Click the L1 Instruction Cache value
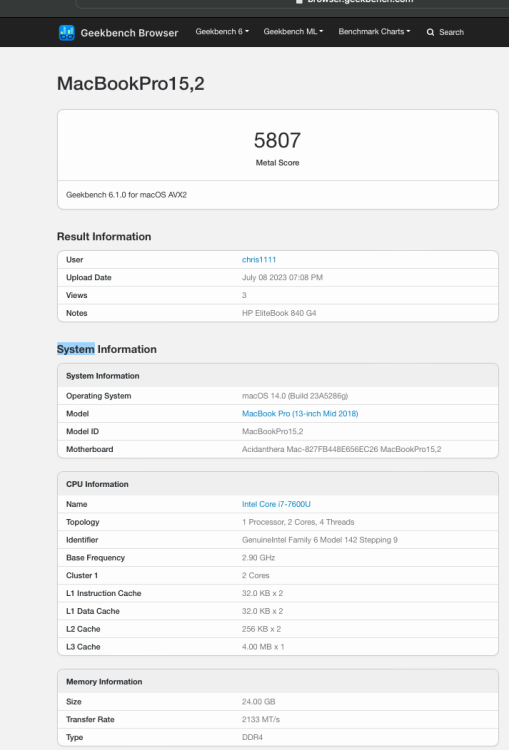Image resolution: width=509 pixels, height=750 pixels. tap(262, 593)
